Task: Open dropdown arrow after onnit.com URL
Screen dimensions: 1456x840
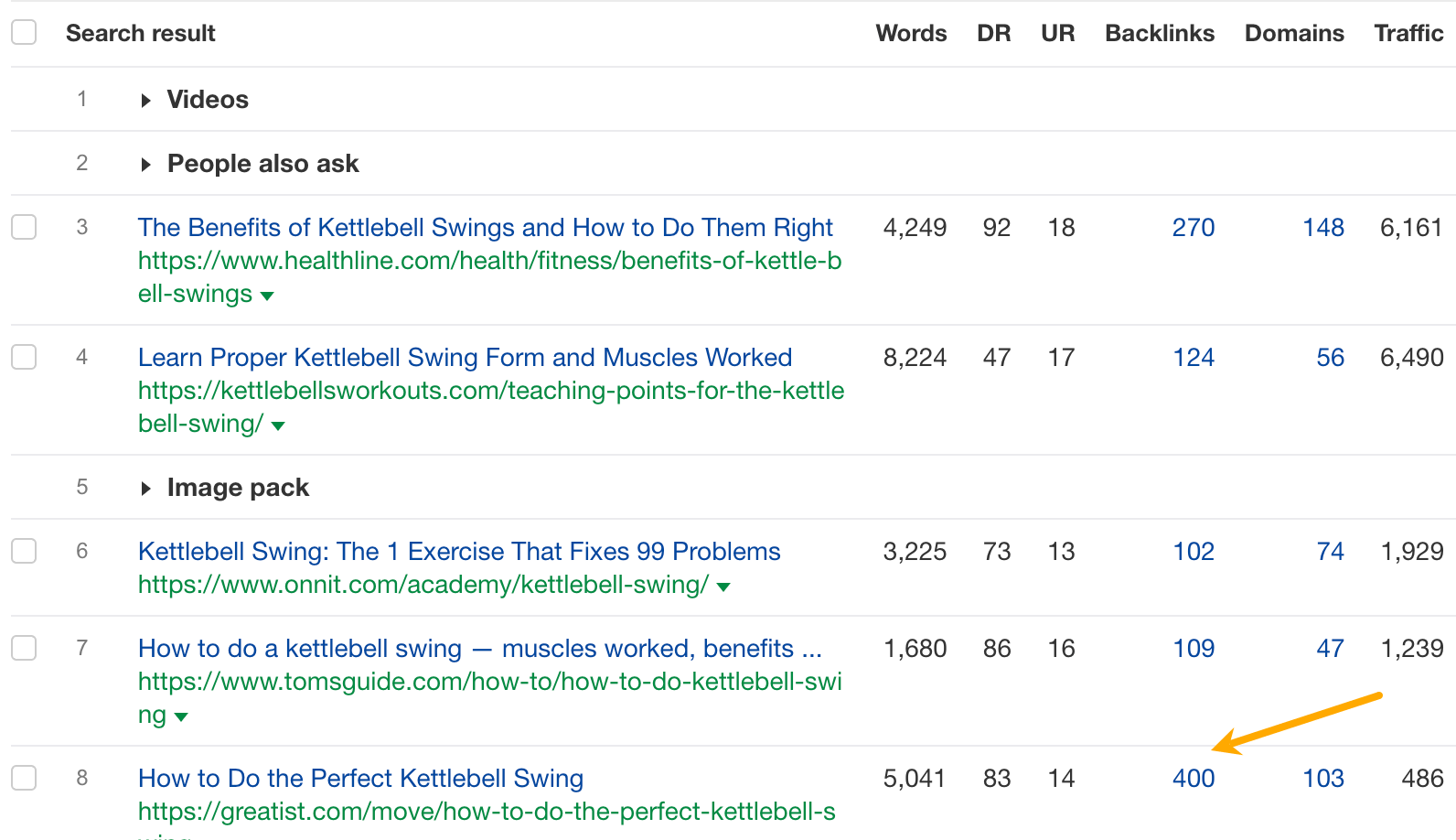Action: [x=723, y=587]
